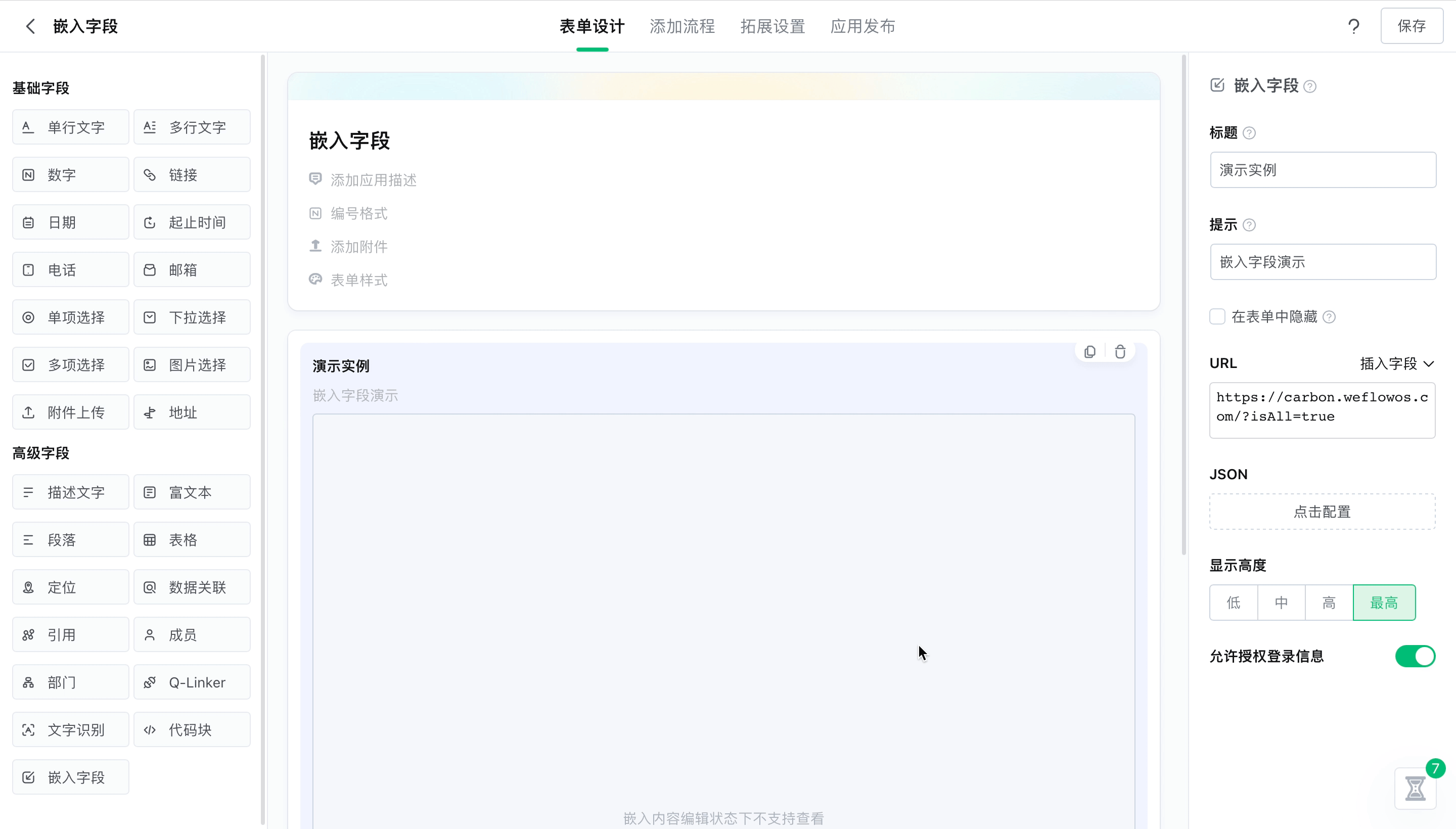Add a data association field (数据关联)
The image size is (1456, 829).
click(x=192, y=587)
